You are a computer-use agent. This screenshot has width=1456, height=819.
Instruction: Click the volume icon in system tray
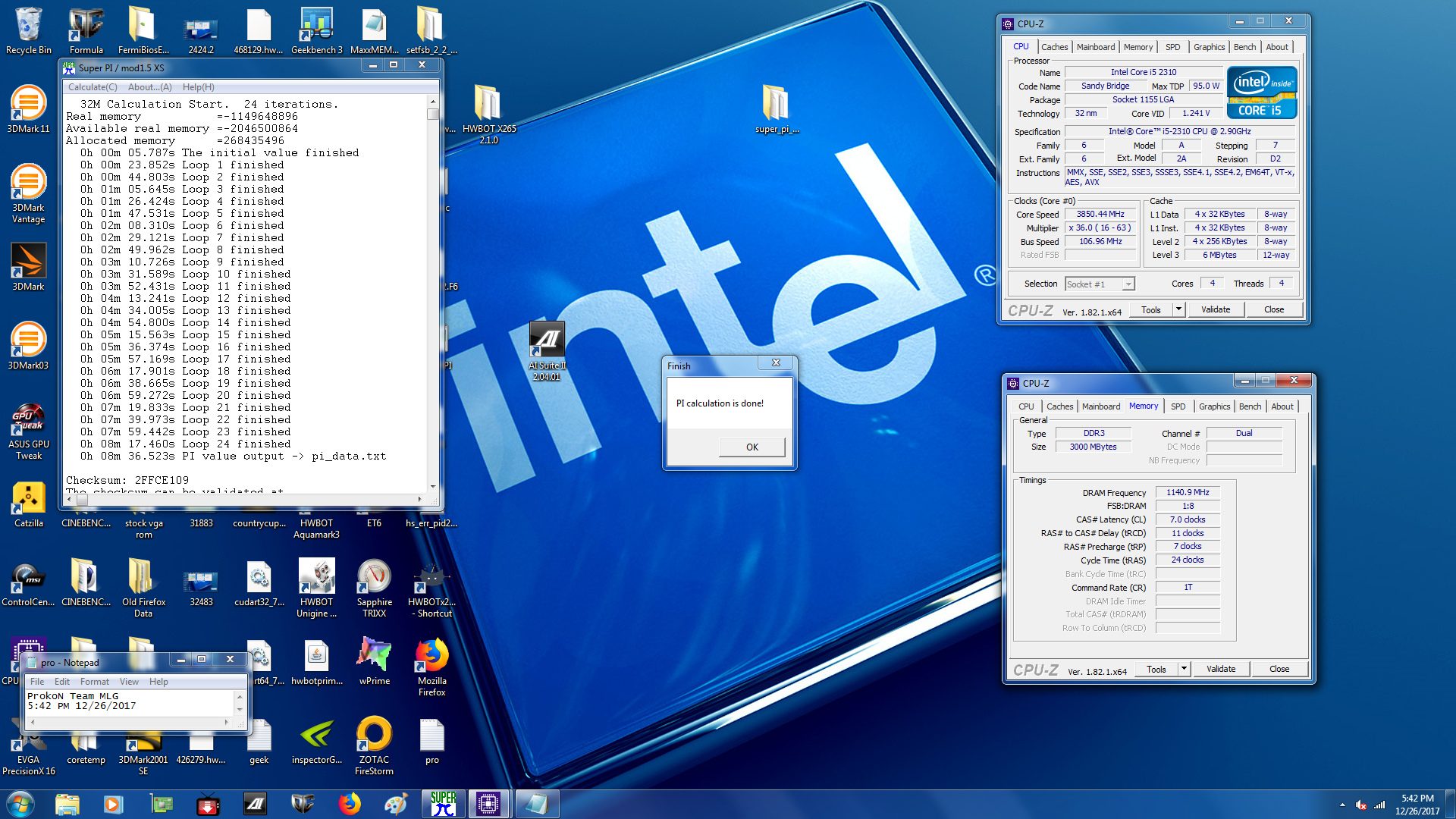[x=1361, y=805]
